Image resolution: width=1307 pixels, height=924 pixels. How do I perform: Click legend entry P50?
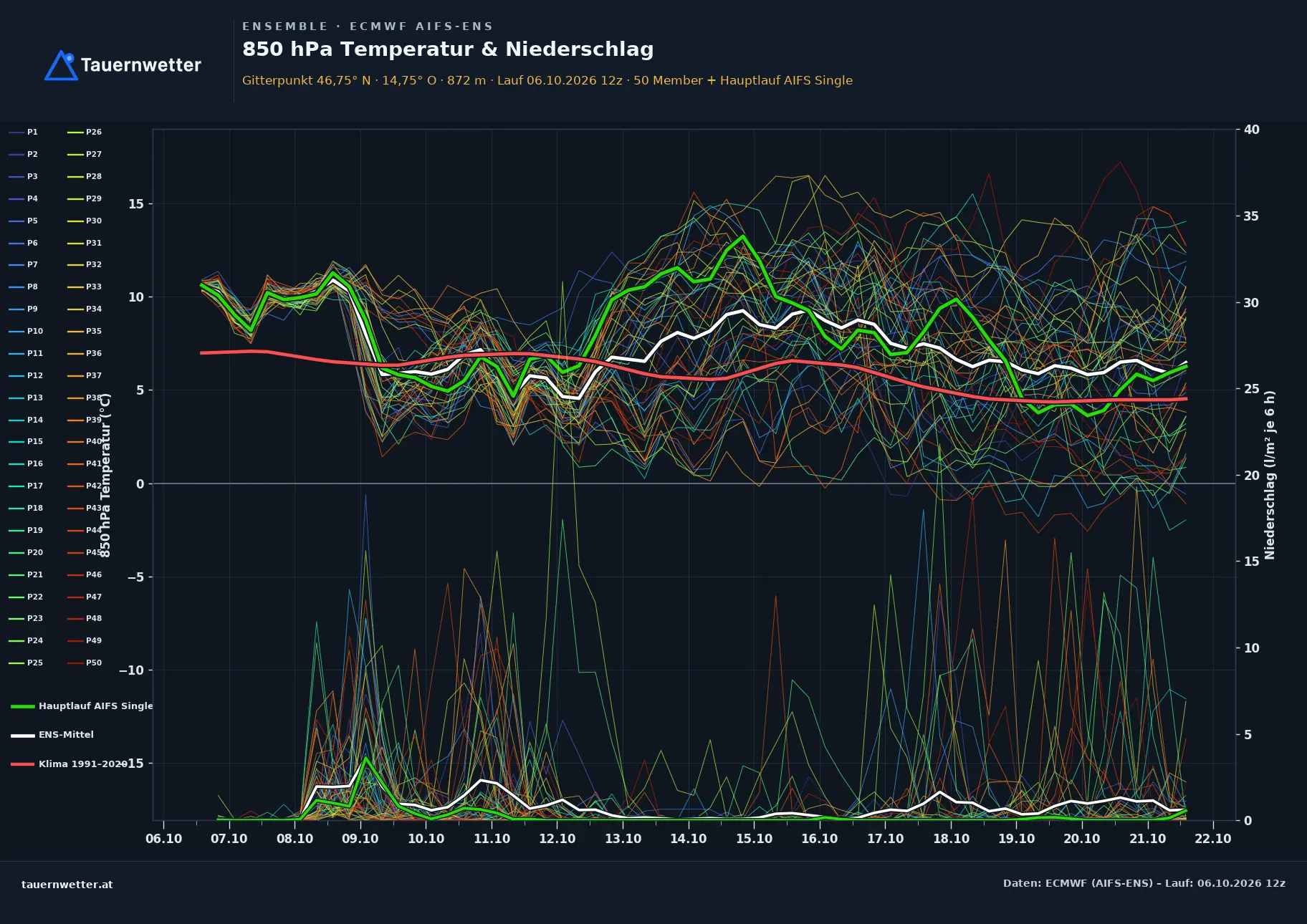[85, 663]
